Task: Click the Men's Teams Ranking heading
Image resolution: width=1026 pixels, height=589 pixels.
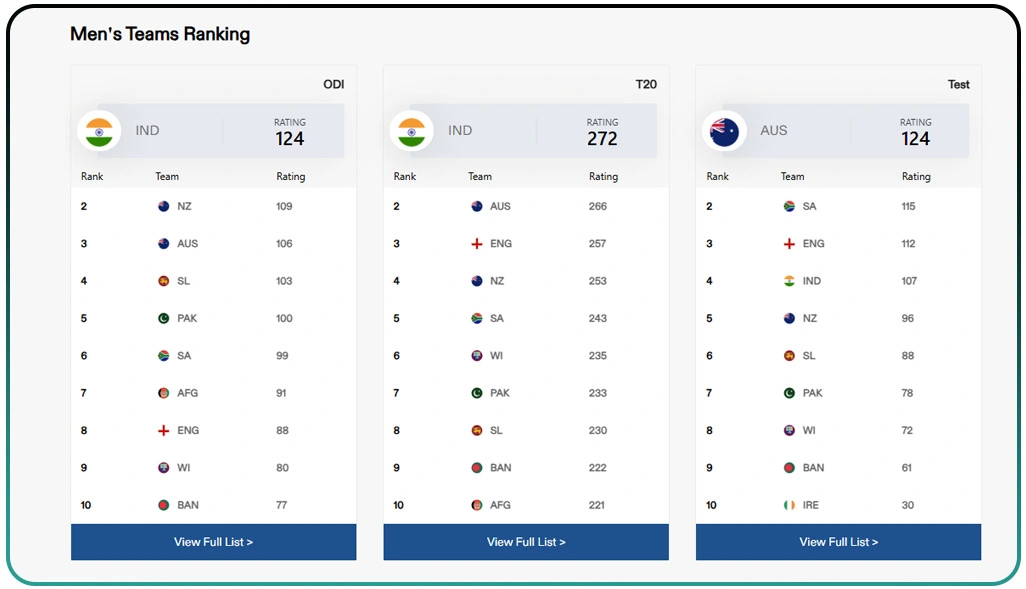Action: [x=160, y=34]
